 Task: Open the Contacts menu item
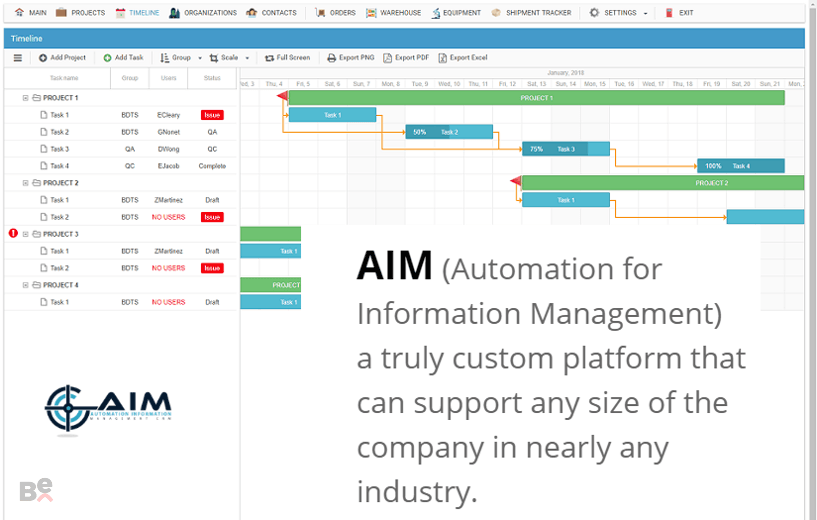271,13
